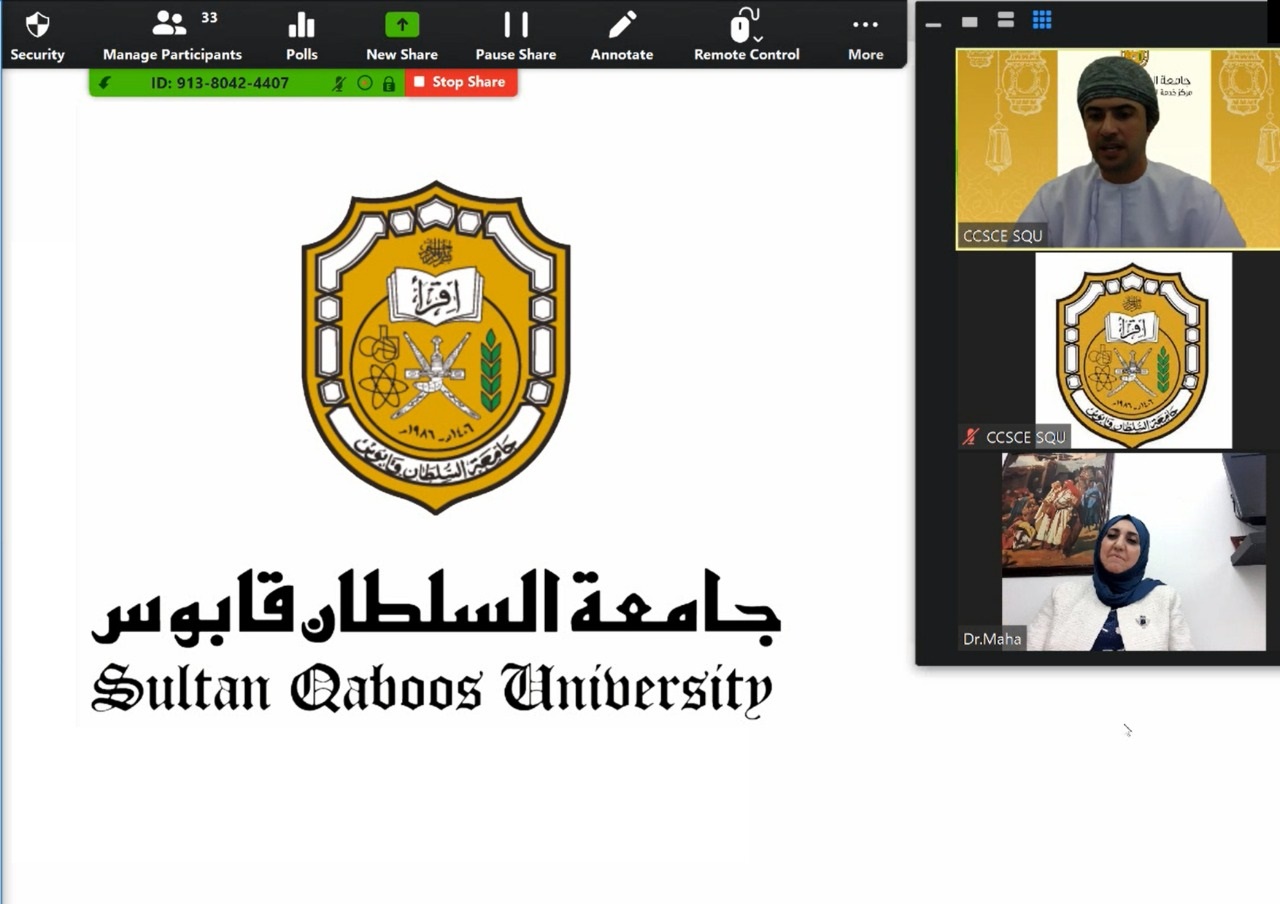This screenshot has width=1280, height=904.
Task: Toggle the muted microphone icon in green bar
Action: tap(340, 83)
